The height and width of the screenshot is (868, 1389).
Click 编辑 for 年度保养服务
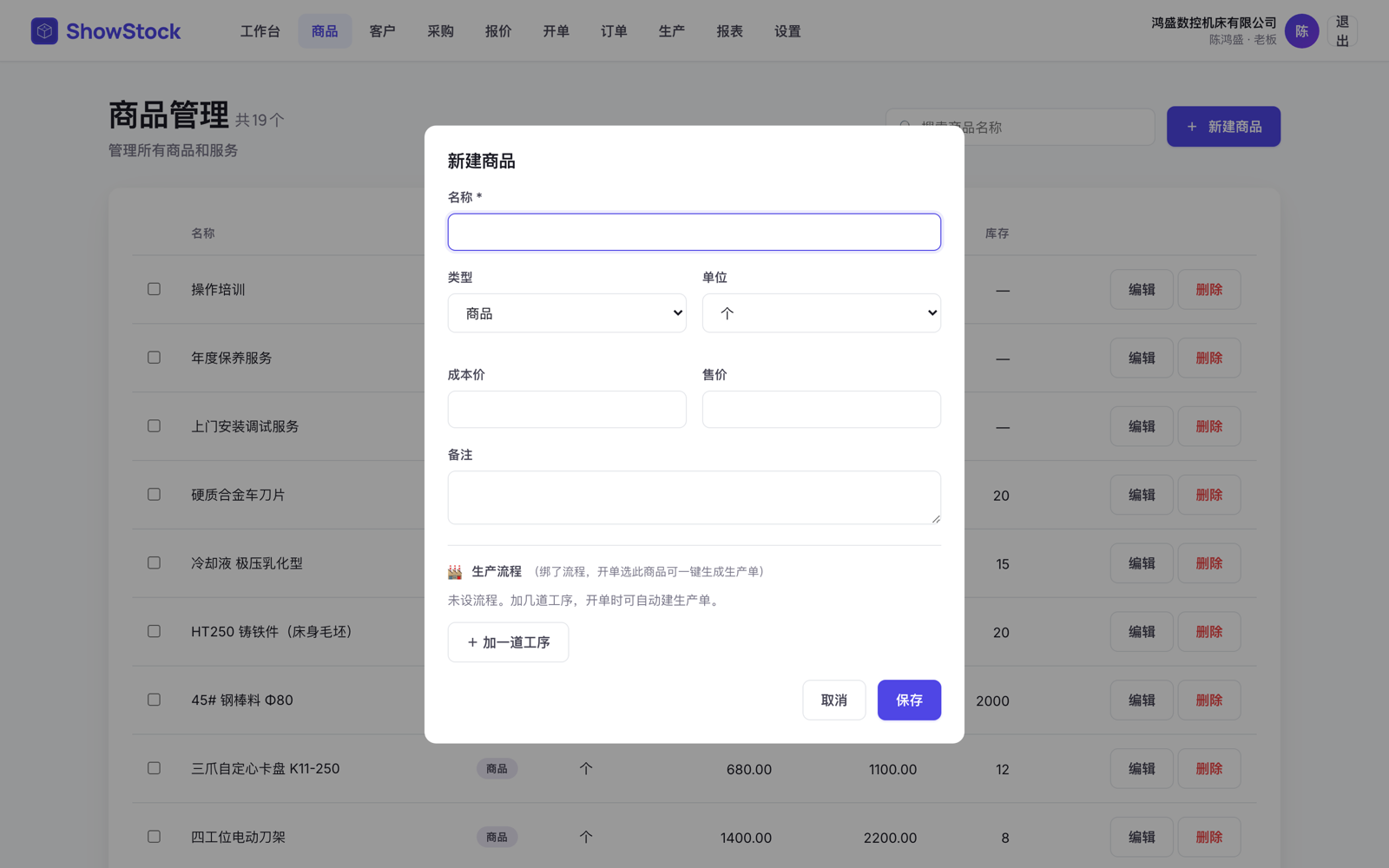pyautogui.click(x=1142, y=358)
